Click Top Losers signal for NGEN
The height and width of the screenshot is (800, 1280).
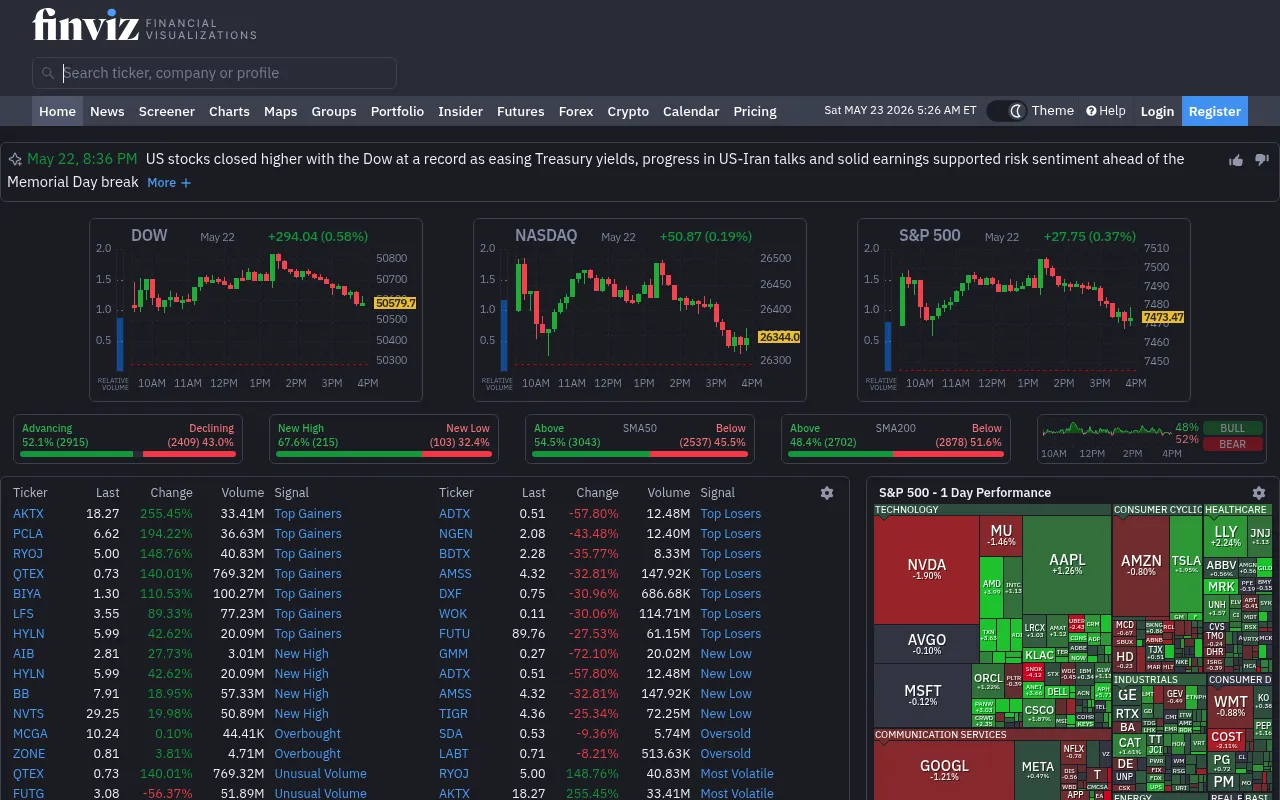[731, 534]
